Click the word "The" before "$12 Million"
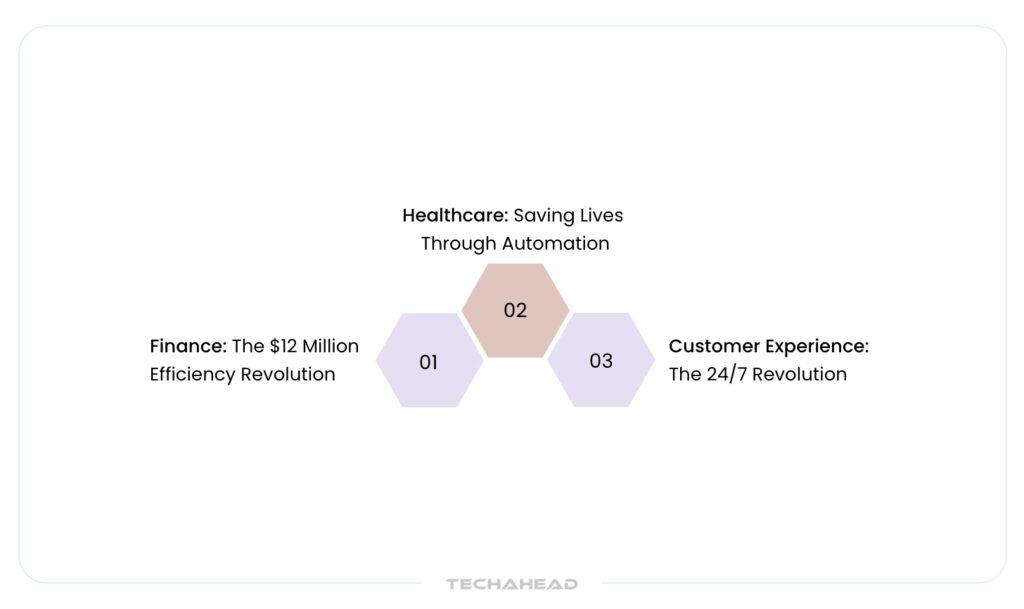The width and height of the screenshot is (1024, 609). [247, 346]
